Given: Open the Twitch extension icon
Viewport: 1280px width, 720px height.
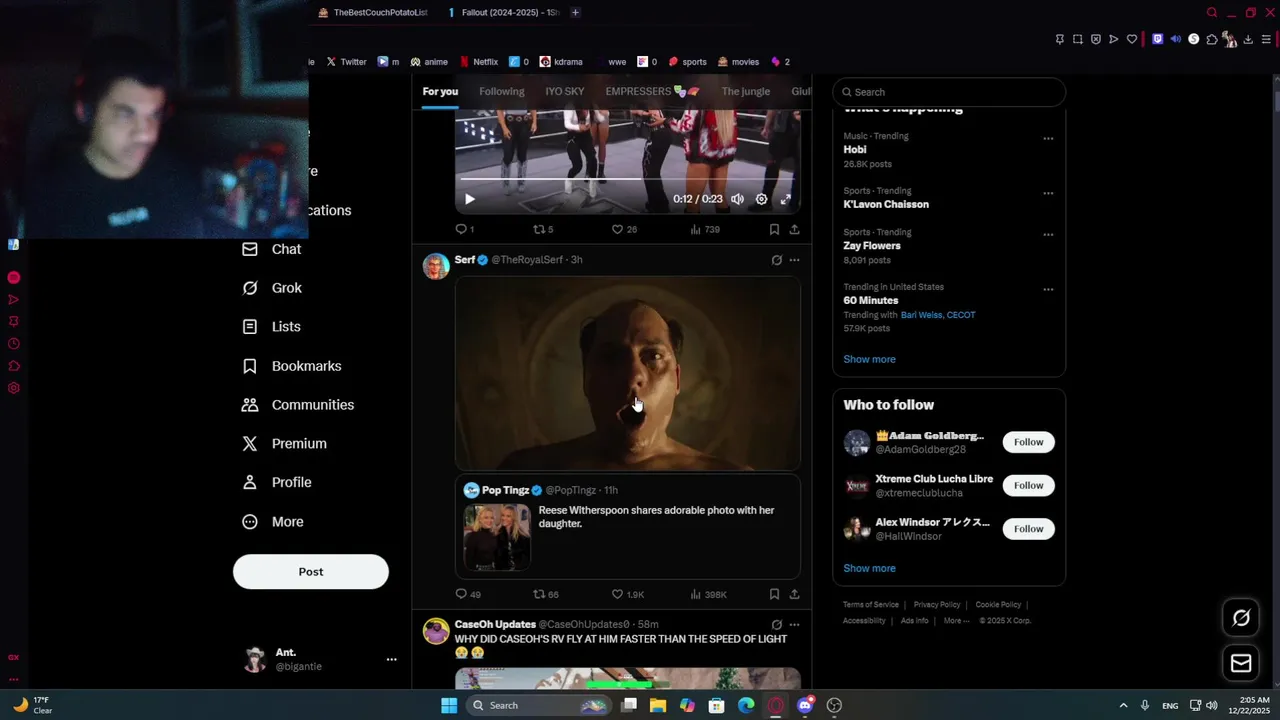Looking at the screenshot, I should pos(1158,39).
